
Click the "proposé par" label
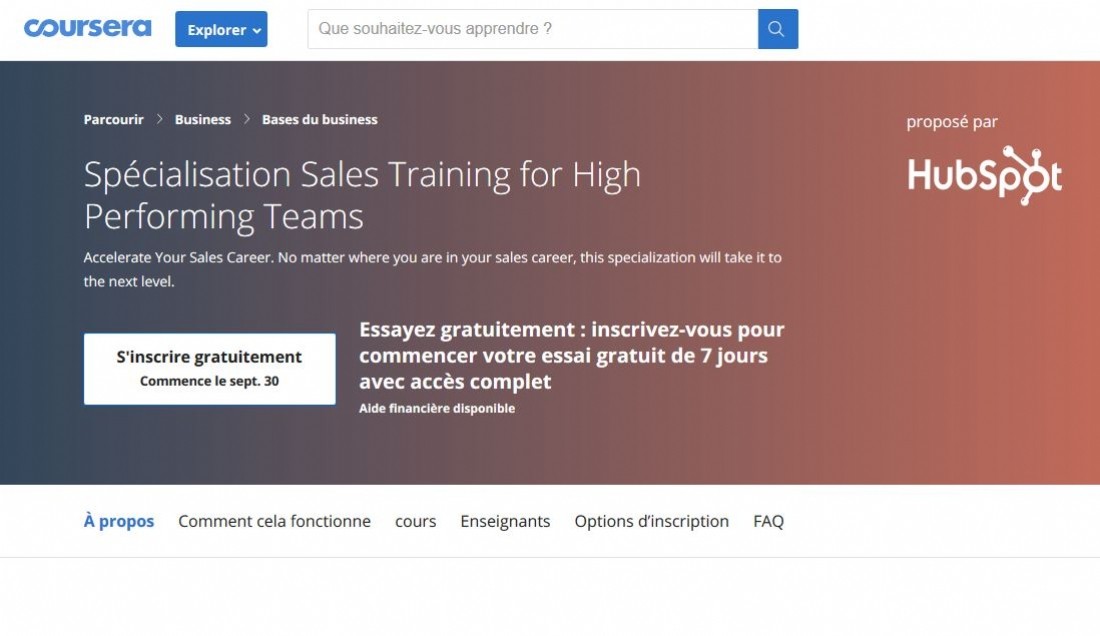tap(952, 122)
